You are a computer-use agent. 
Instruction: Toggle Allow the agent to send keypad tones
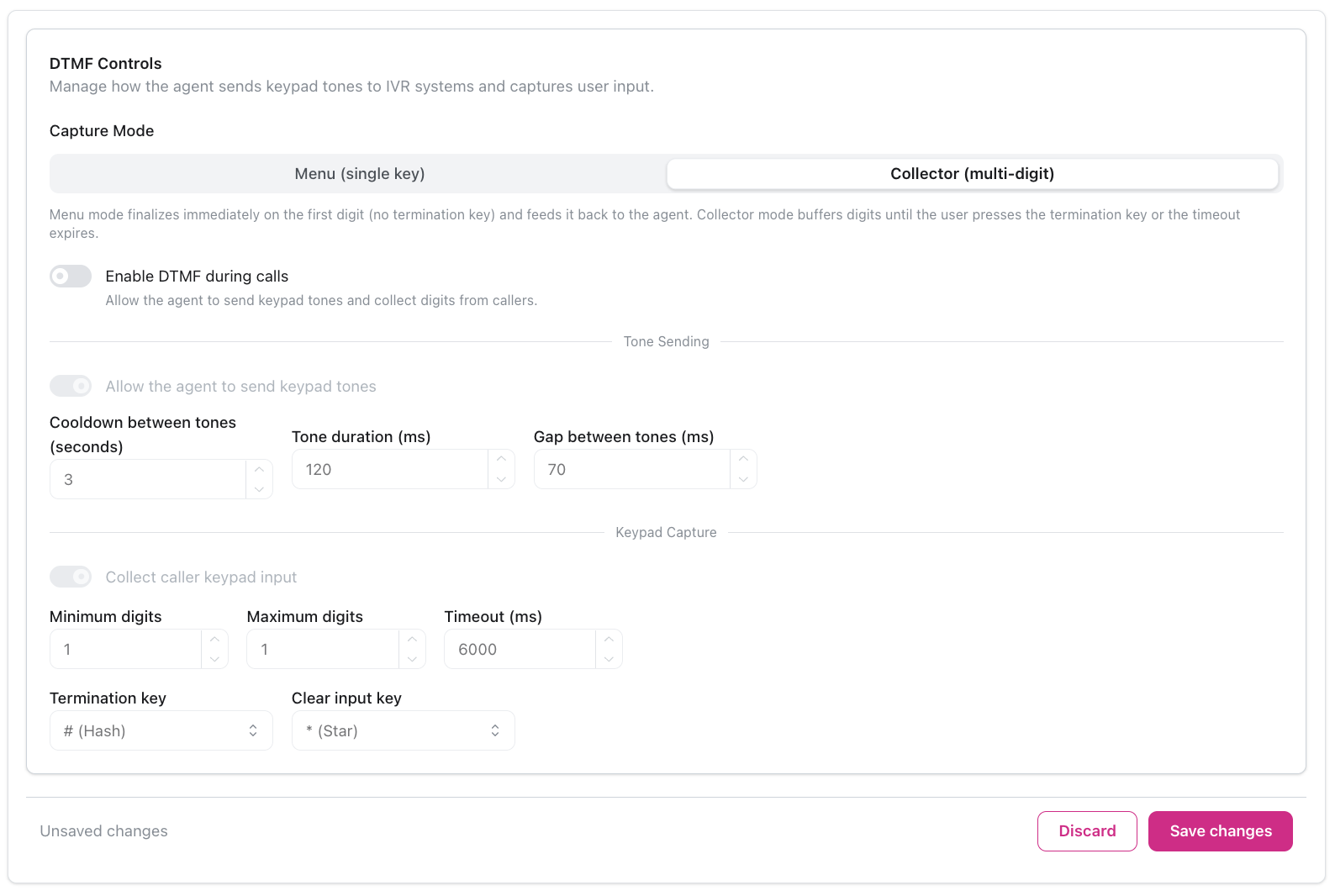[x=71, y=387]
